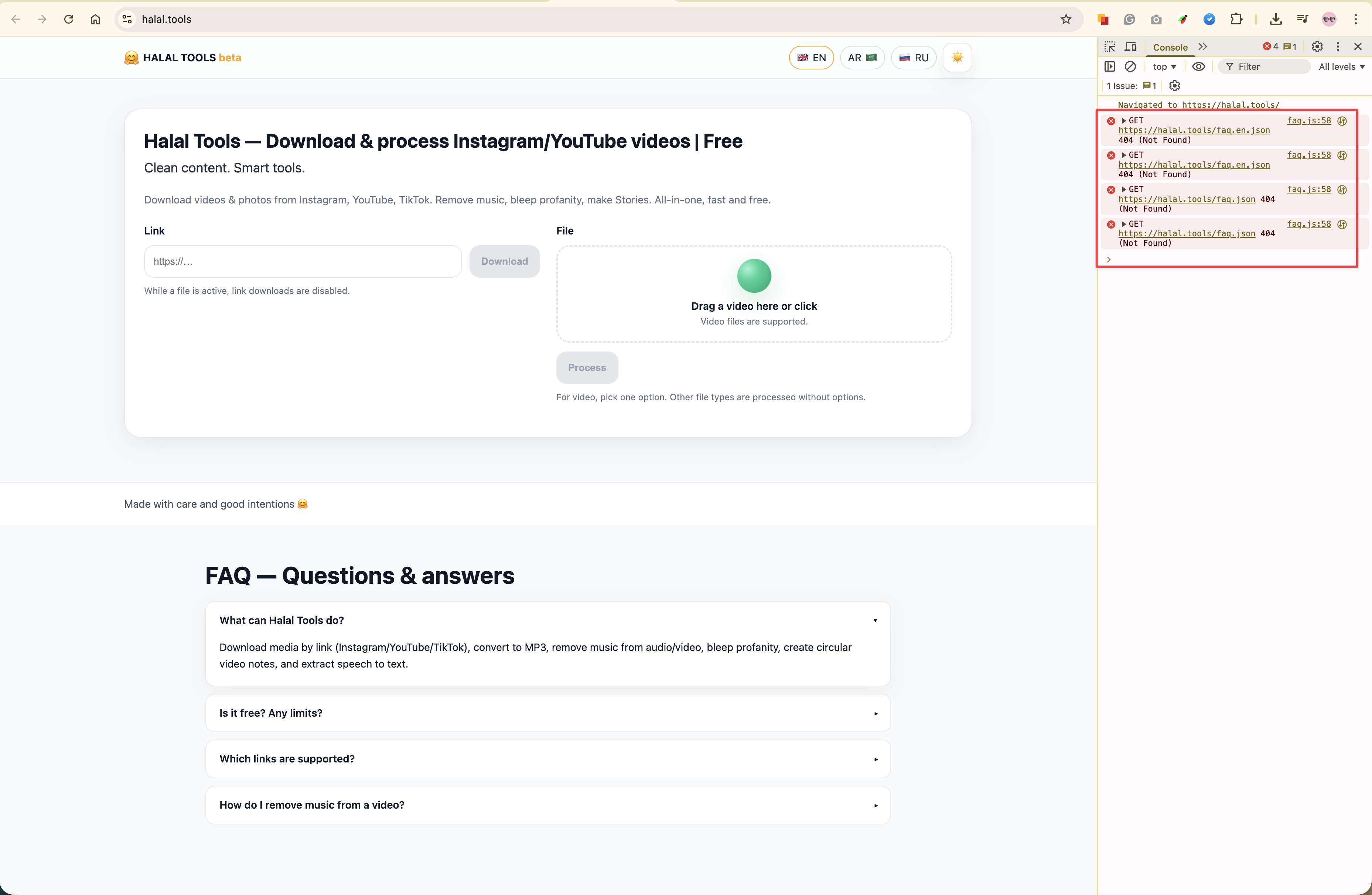Open the 'All levels' log dropdown
This screenshot has width=1372, height=895.
[x=1341, y=66]
